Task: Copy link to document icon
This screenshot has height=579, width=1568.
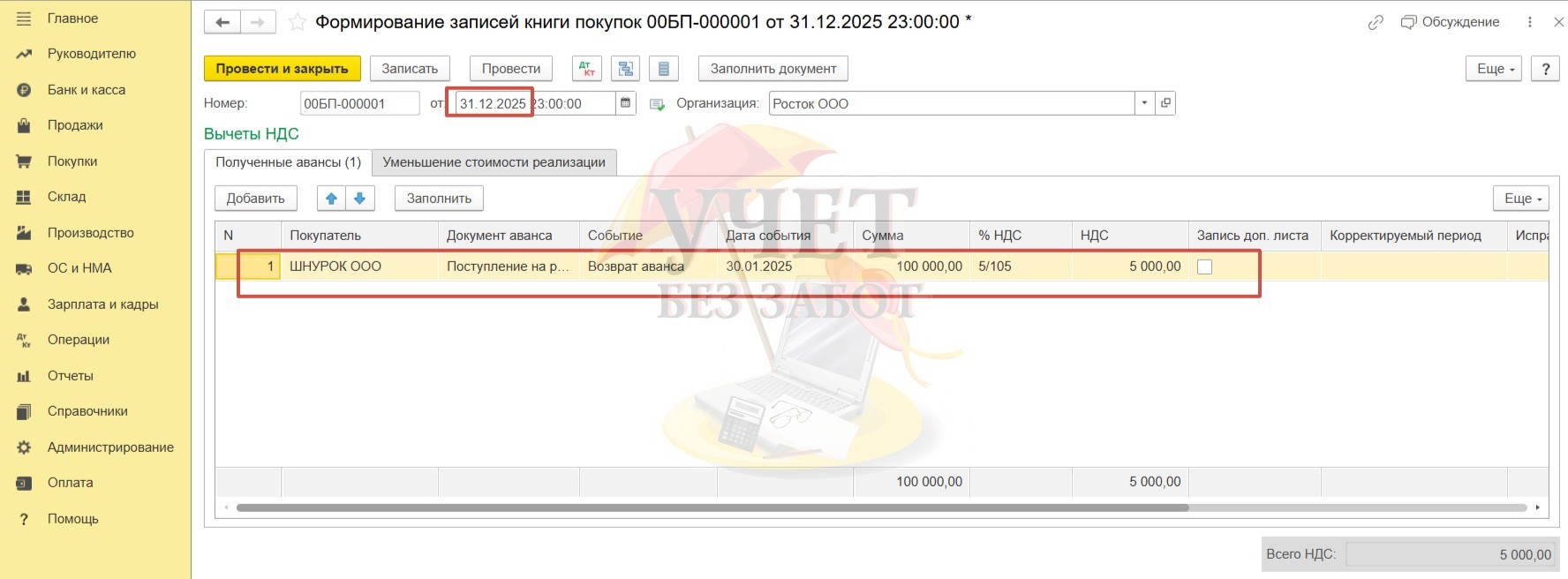Action: pyautogui.click(x=1376, y=22)
